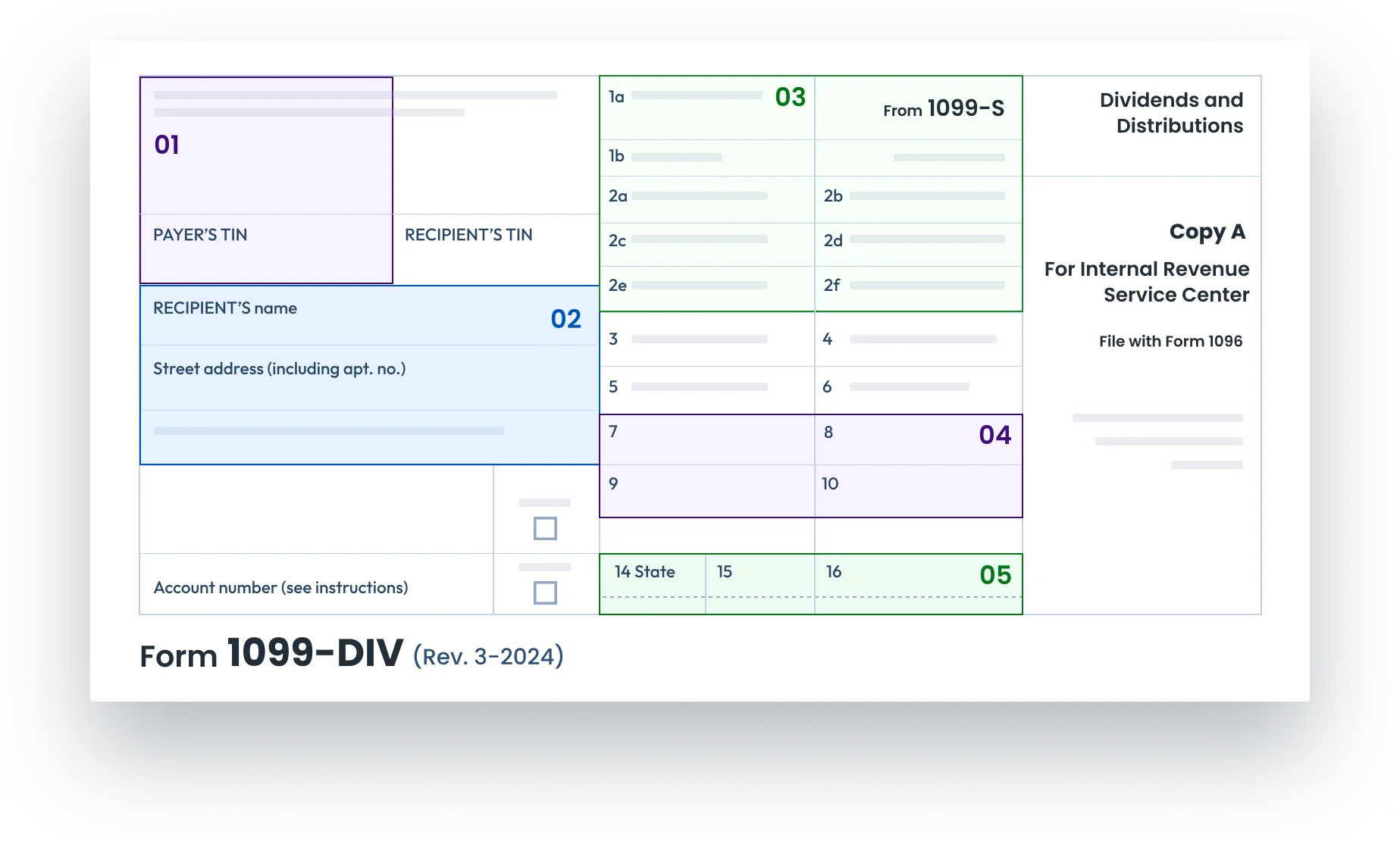Click the green 05 section marker
The width and height of the screenshot is (1400, 841).
pos(994,575)
